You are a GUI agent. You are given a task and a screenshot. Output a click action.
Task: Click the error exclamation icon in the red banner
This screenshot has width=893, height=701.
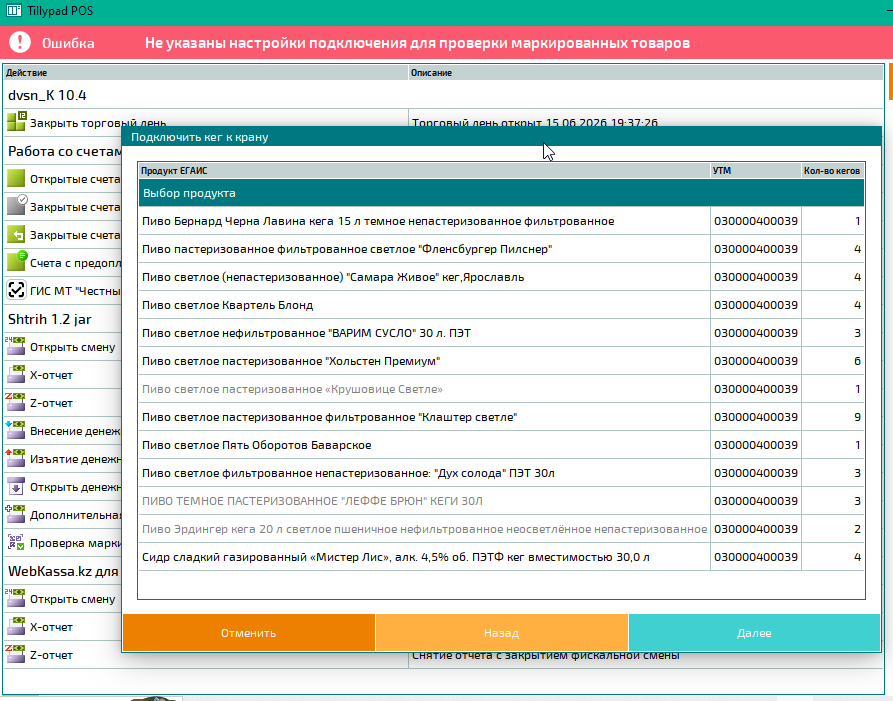20,42
